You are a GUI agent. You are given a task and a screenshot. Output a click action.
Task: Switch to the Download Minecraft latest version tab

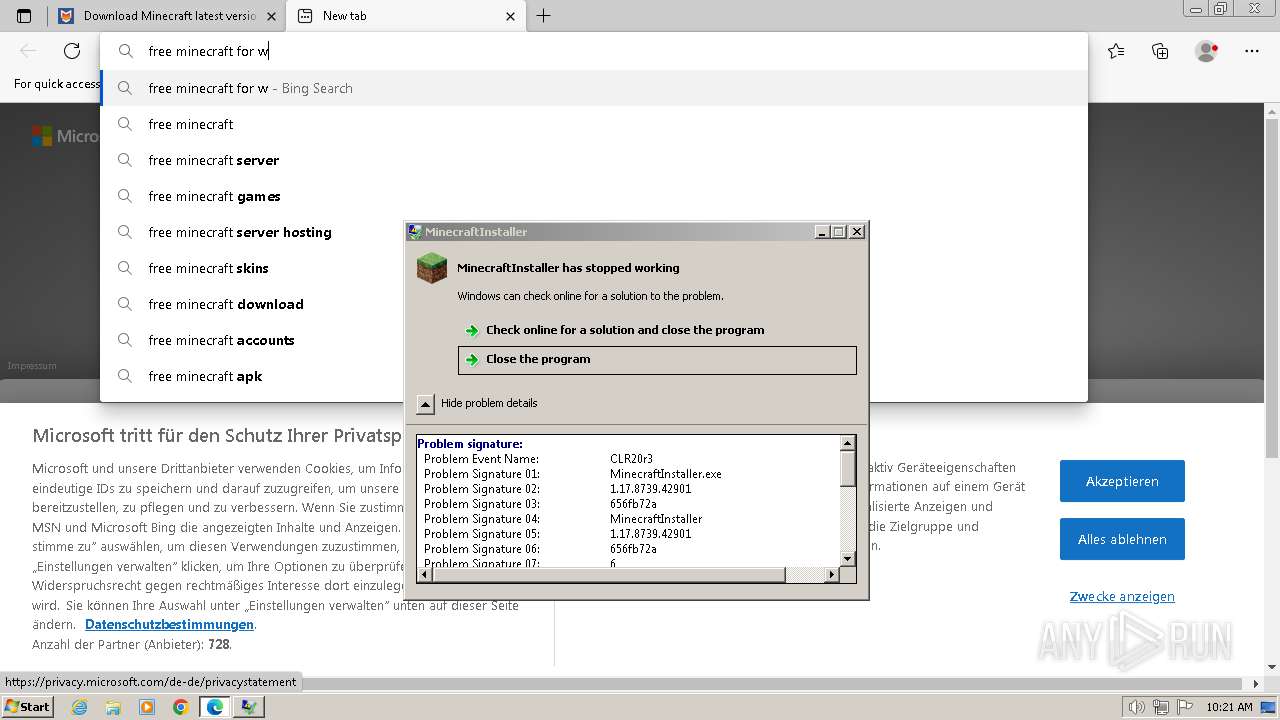pos(166,16)
